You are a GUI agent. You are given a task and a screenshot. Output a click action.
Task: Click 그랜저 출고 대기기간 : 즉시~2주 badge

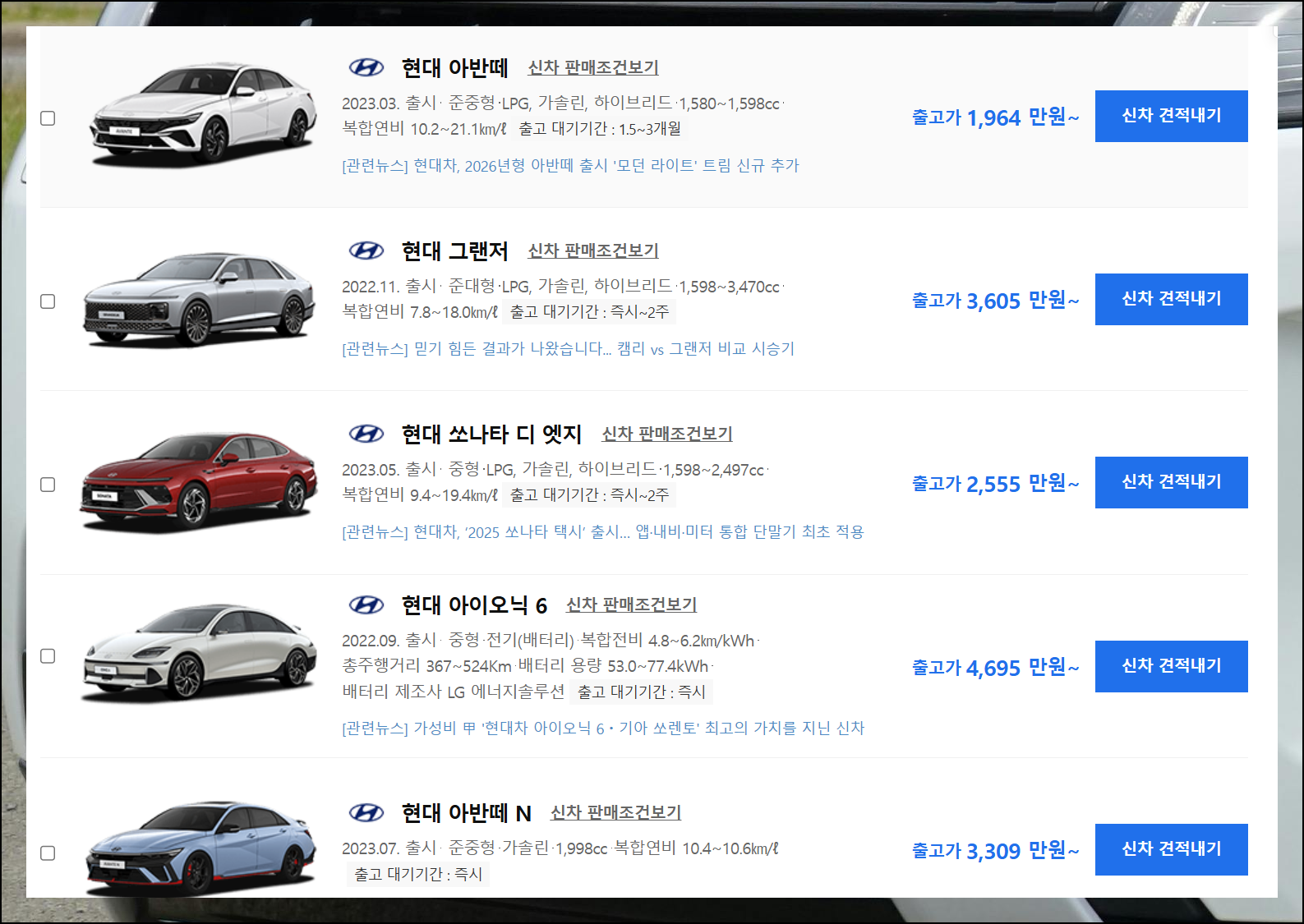(589, 312)
